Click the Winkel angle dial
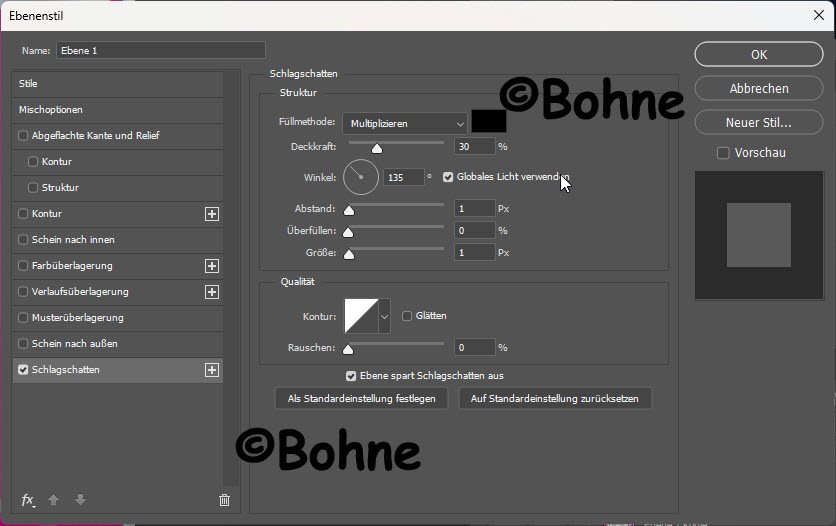The width and height of the screenshot is (836, 526). [361, 177]
